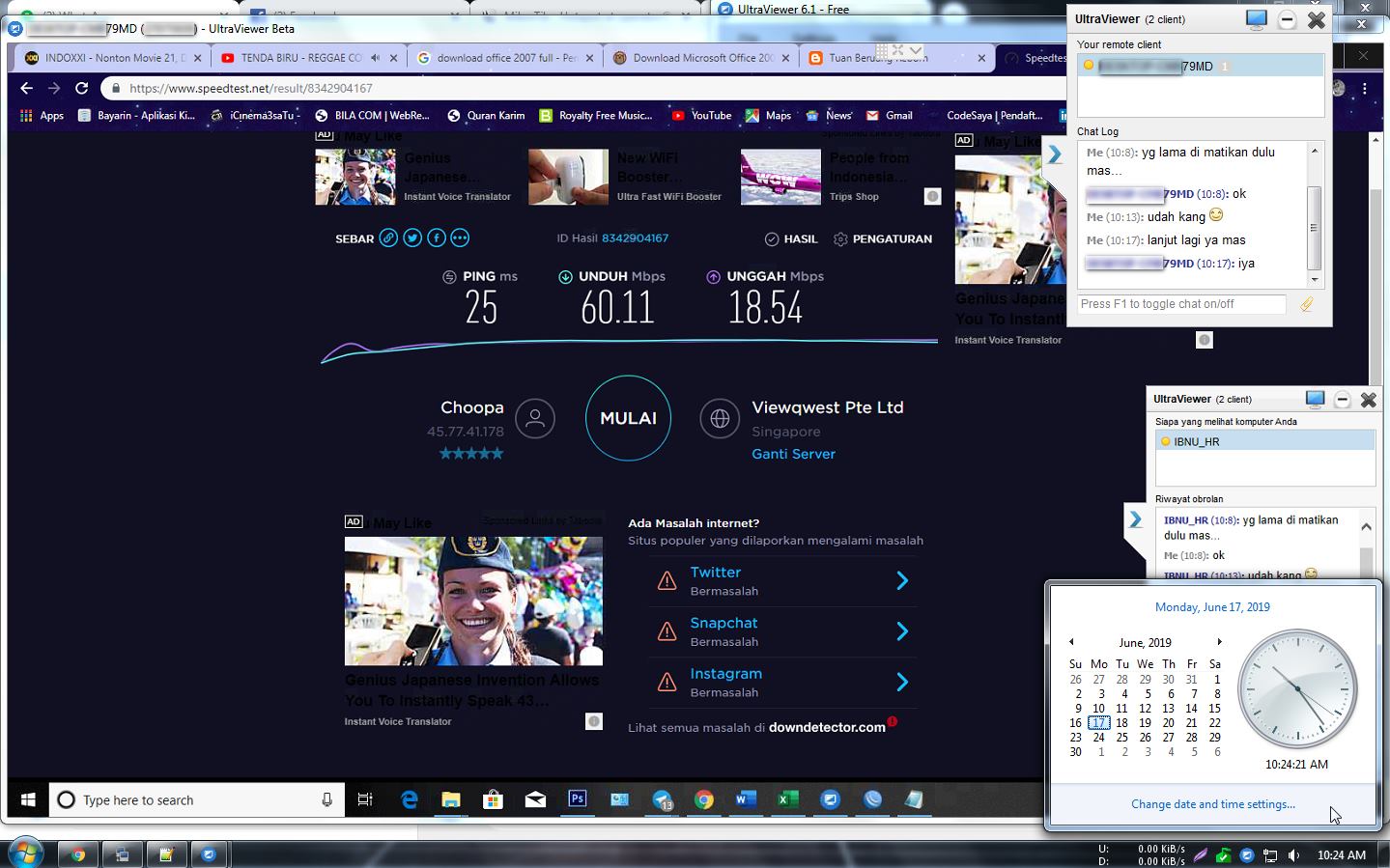Click the browser back arrow
1390x868 pixels.
[26, 88]
